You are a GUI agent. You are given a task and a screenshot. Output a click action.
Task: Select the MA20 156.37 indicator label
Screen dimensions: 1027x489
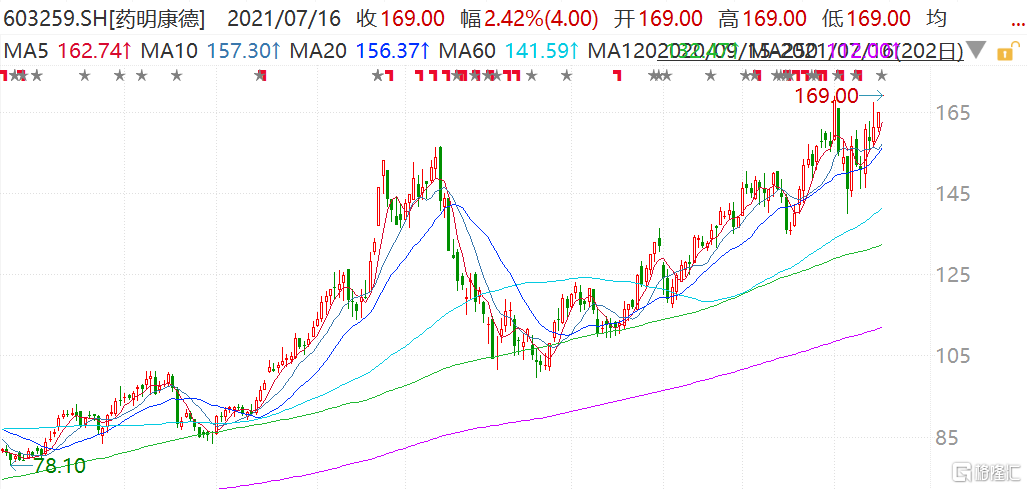361,50
